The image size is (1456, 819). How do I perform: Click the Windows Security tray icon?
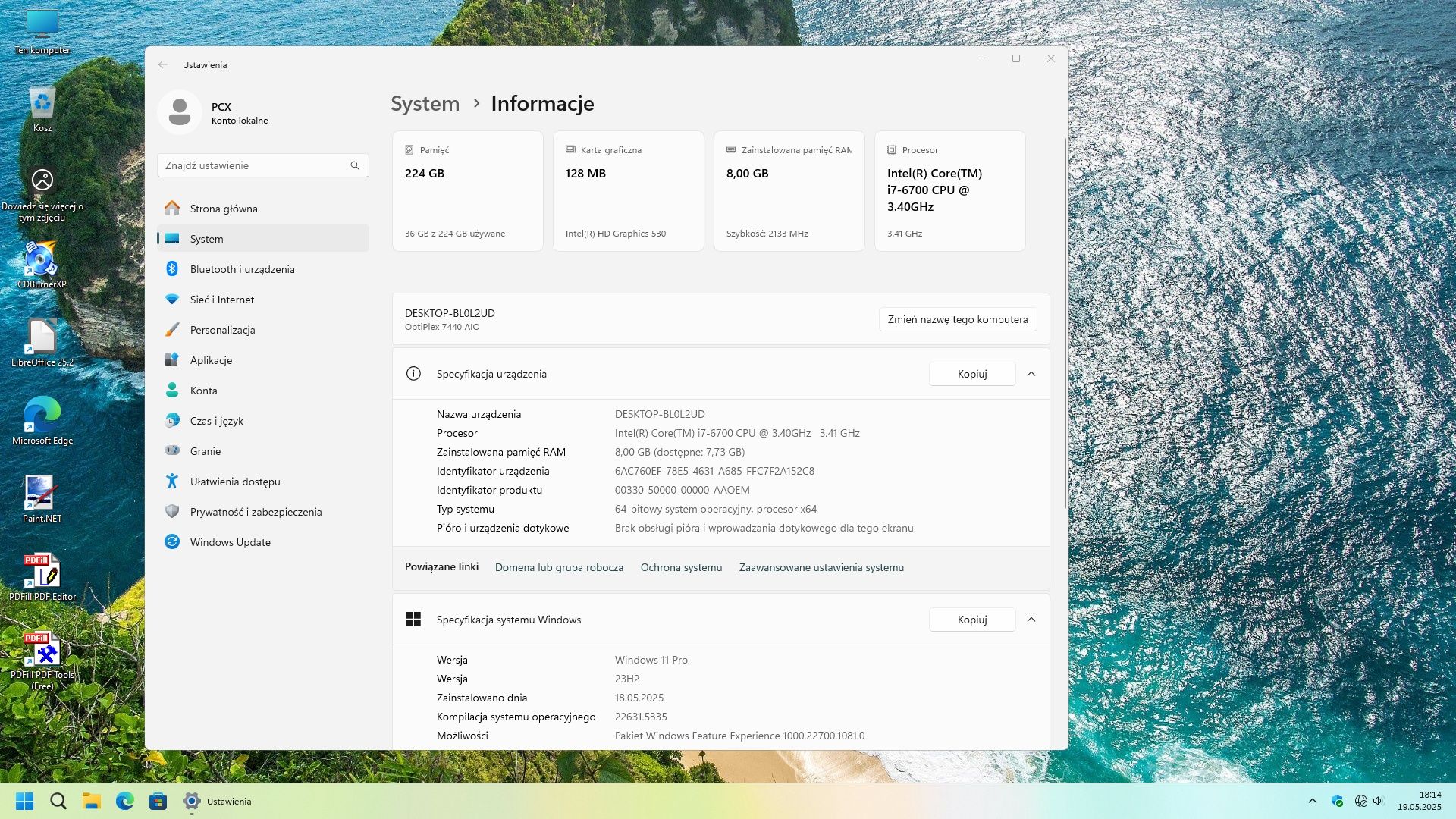click(x=1338, y=801)
